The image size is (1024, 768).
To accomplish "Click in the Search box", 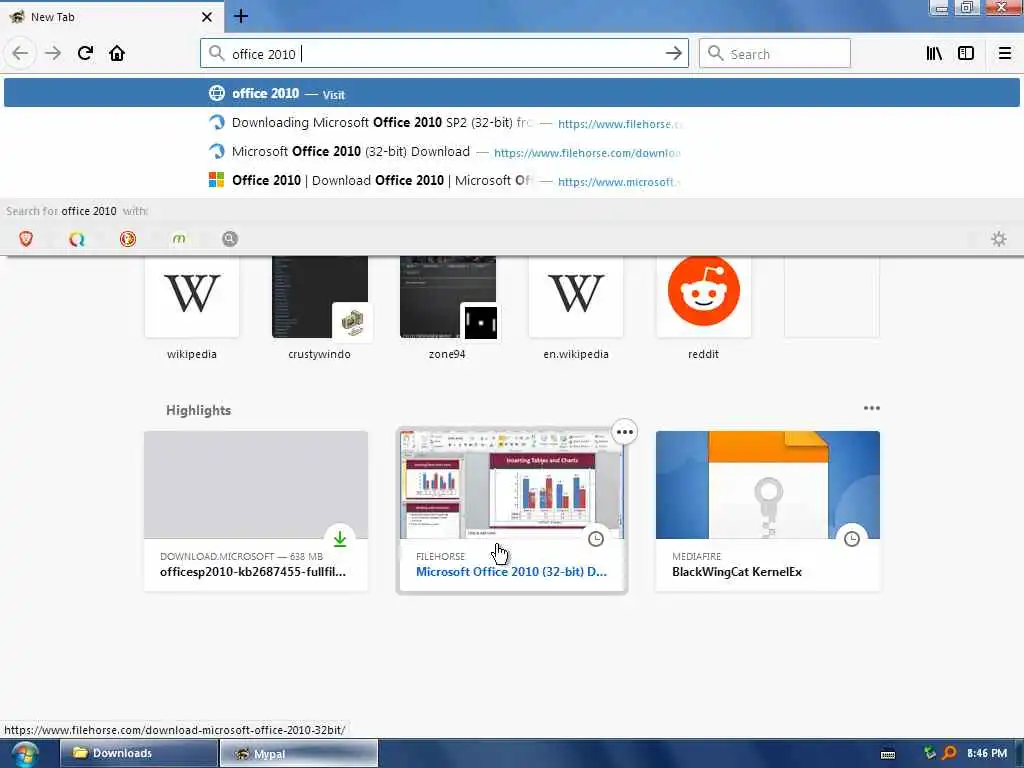I will (x=775, y=54).
